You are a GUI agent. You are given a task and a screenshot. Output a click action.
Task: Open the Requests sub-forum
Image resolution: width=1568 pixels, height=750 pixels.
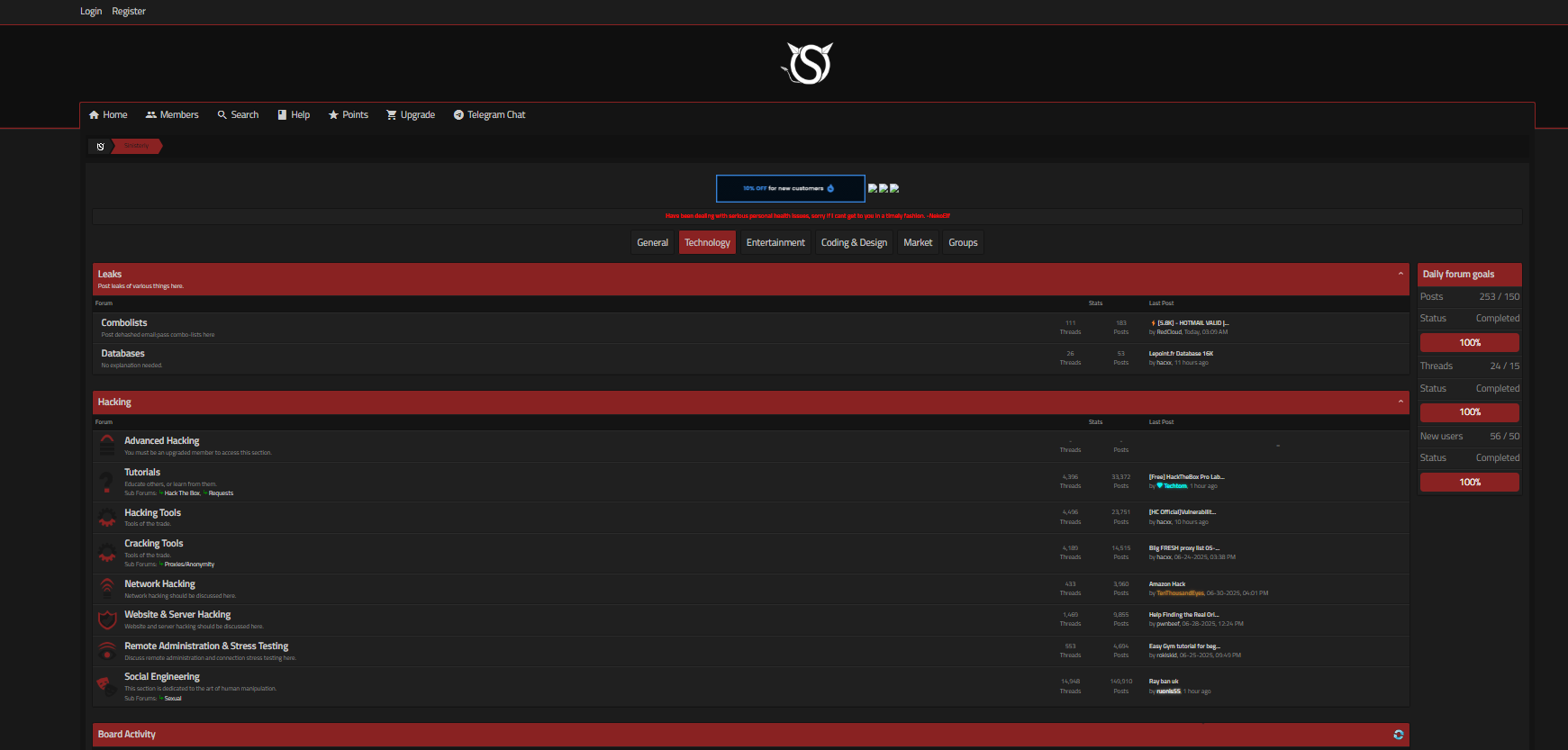pos(221,493)
